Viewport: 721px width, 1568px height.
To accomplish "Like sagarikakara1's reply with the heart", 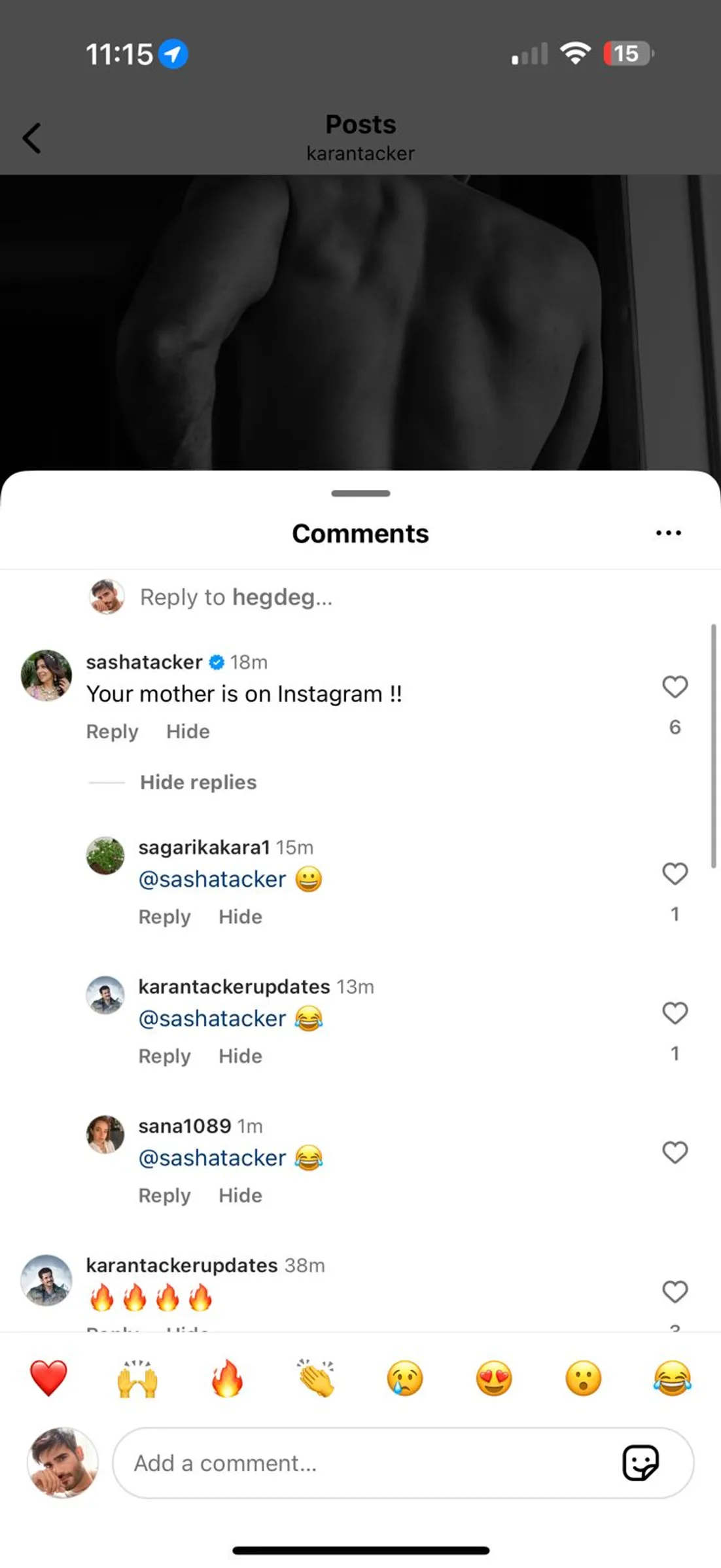I will click(x=675, y=874).
